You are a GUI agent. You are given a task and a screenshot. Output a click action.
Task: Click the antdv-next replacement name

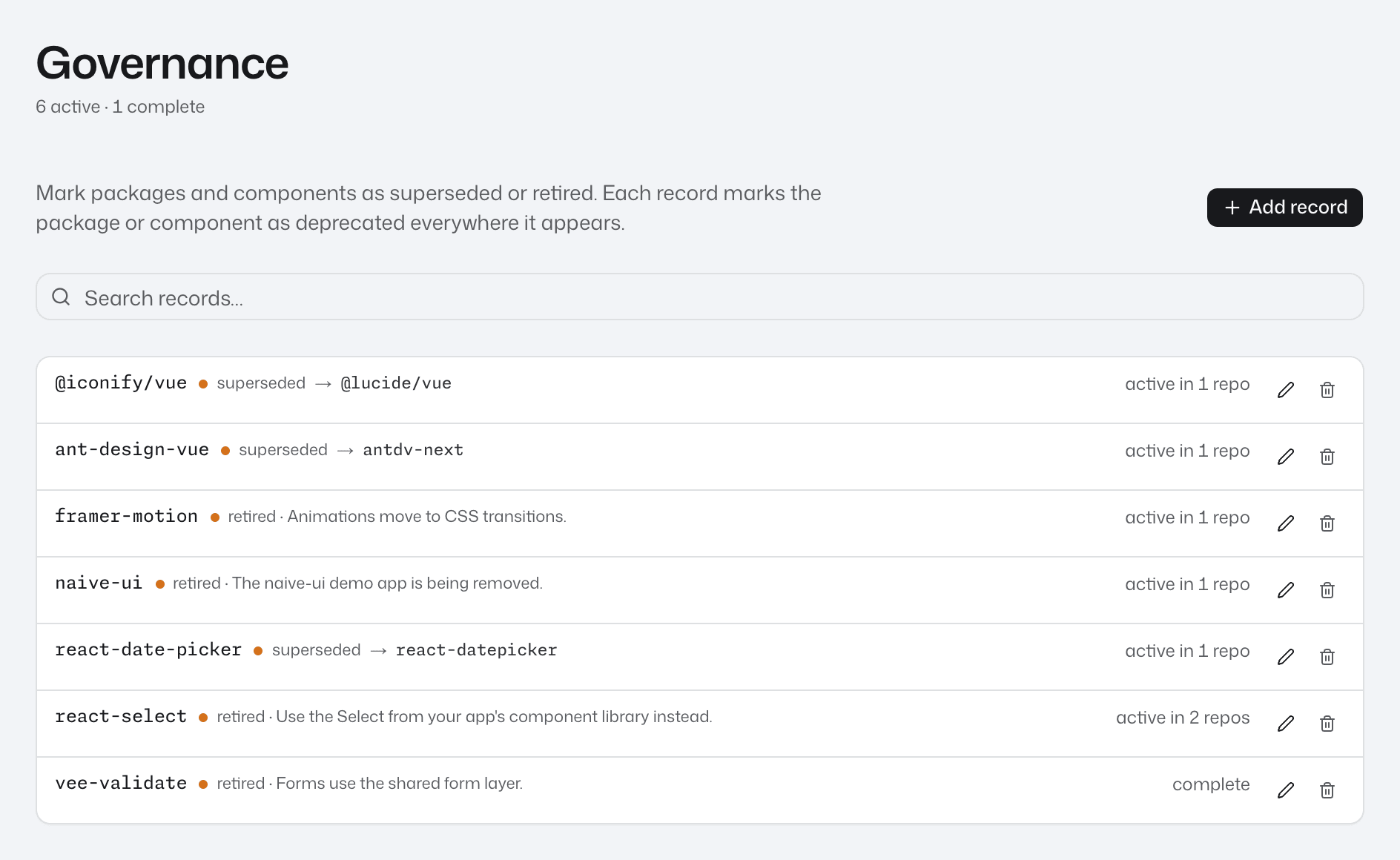coord(413,450)
